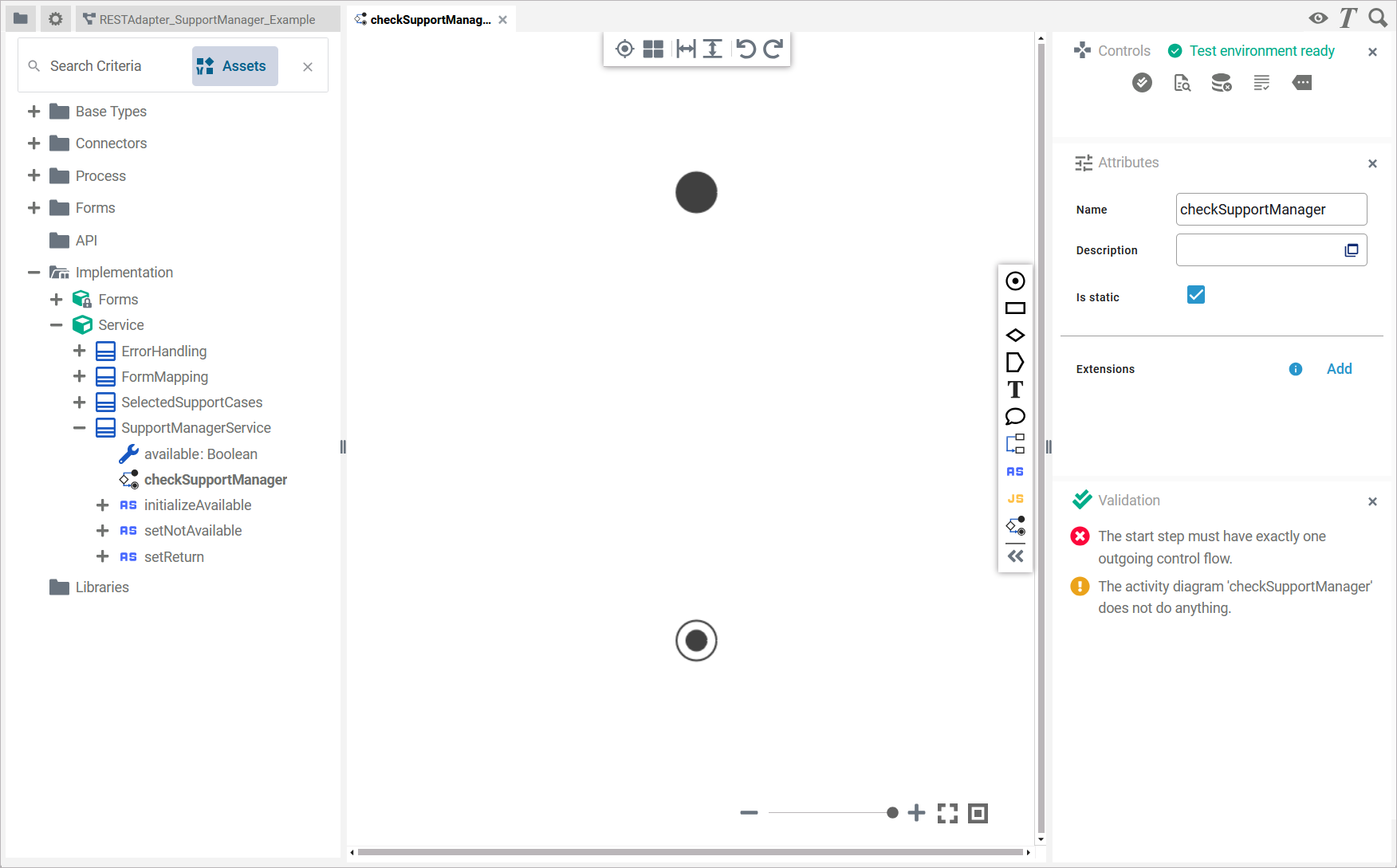Open the database cleanup icon in Controls
Viewport: 1397px width, 868px height.
click(x=1222, y=82)
